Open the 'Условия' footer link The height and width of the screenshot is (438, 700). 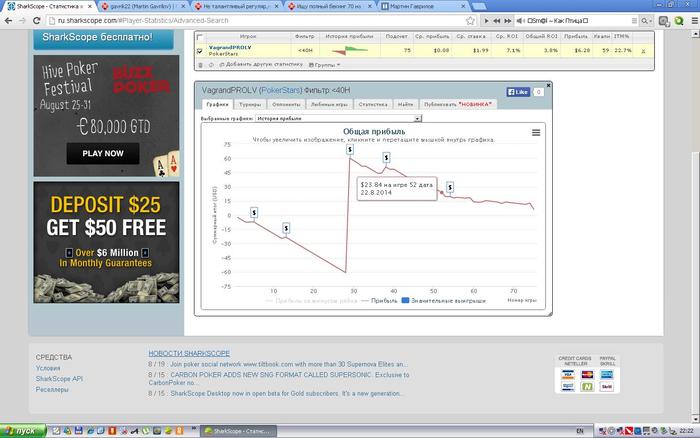[x=48, y=368]
